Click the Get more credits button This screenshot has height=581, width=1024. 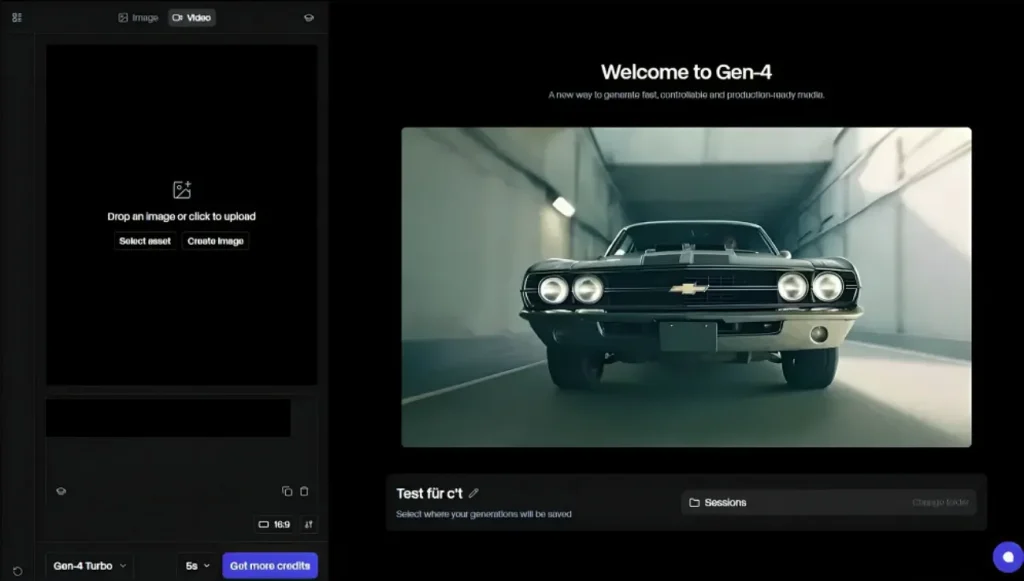(x=270, y=566)
